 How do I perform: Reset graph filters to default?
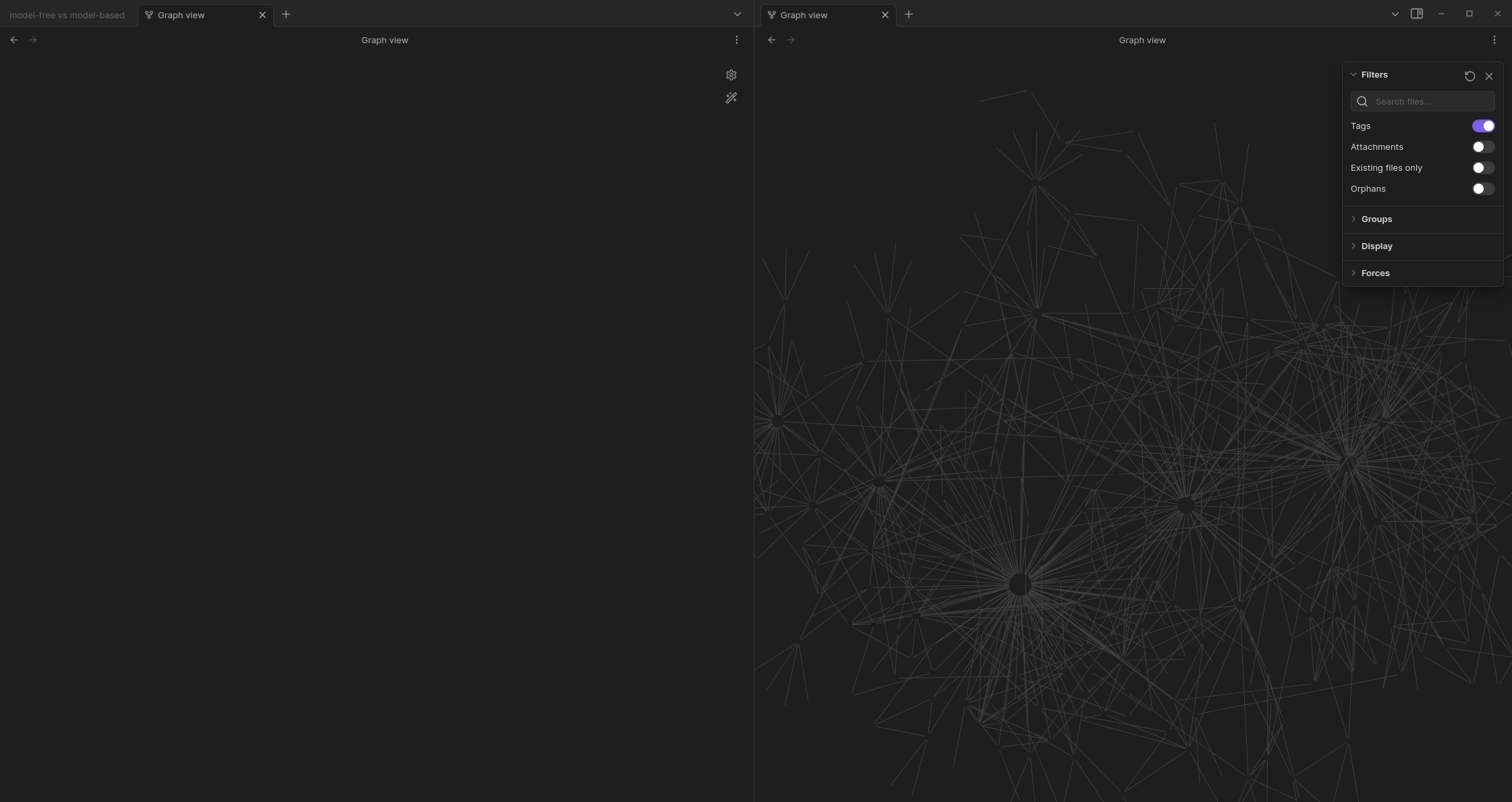click(1470, 76)
